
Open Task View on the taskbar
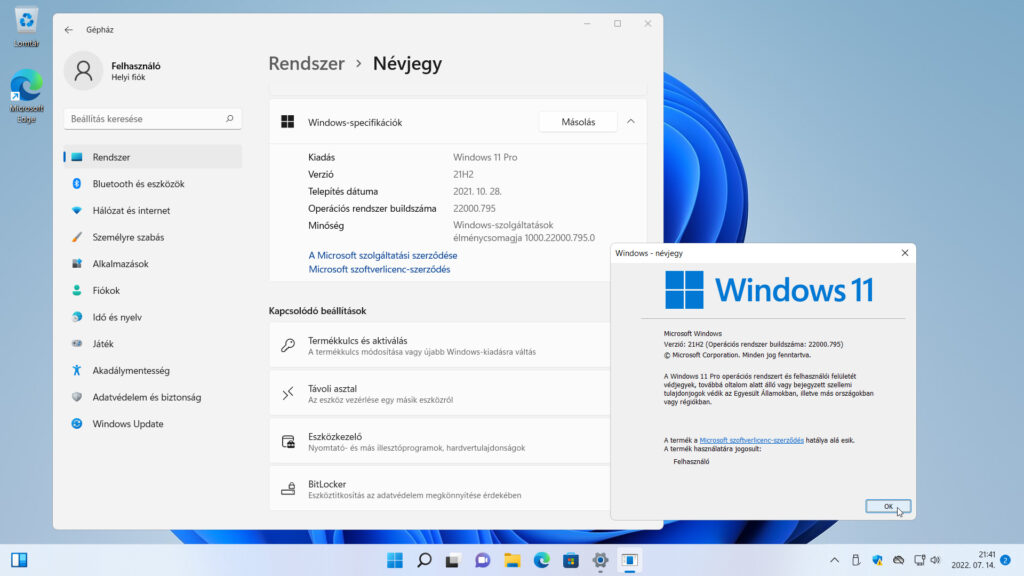pyautogui.click(x=453, y=560)
